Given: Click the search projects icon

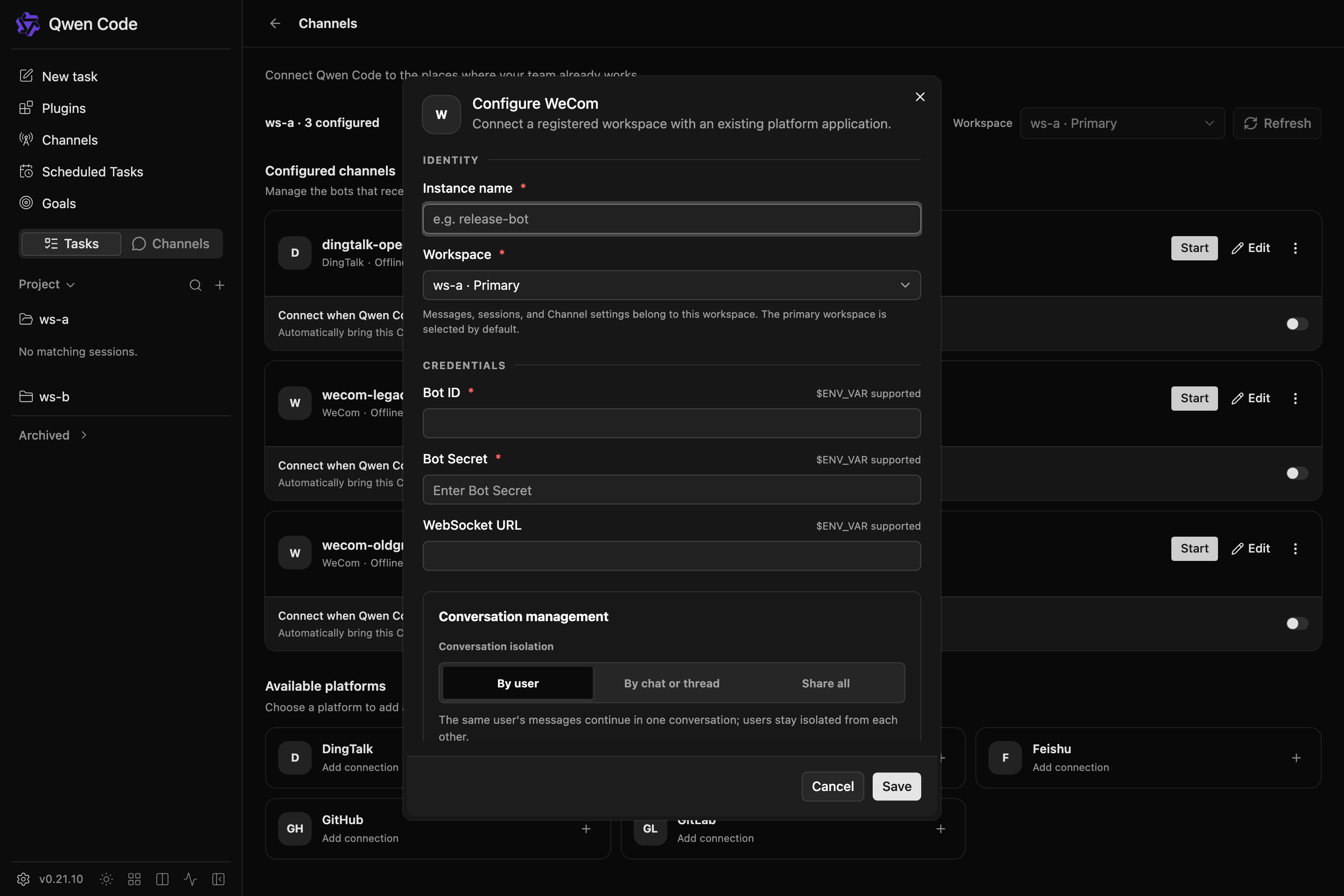Looking at the screenshot, I should tap(196, 285).
